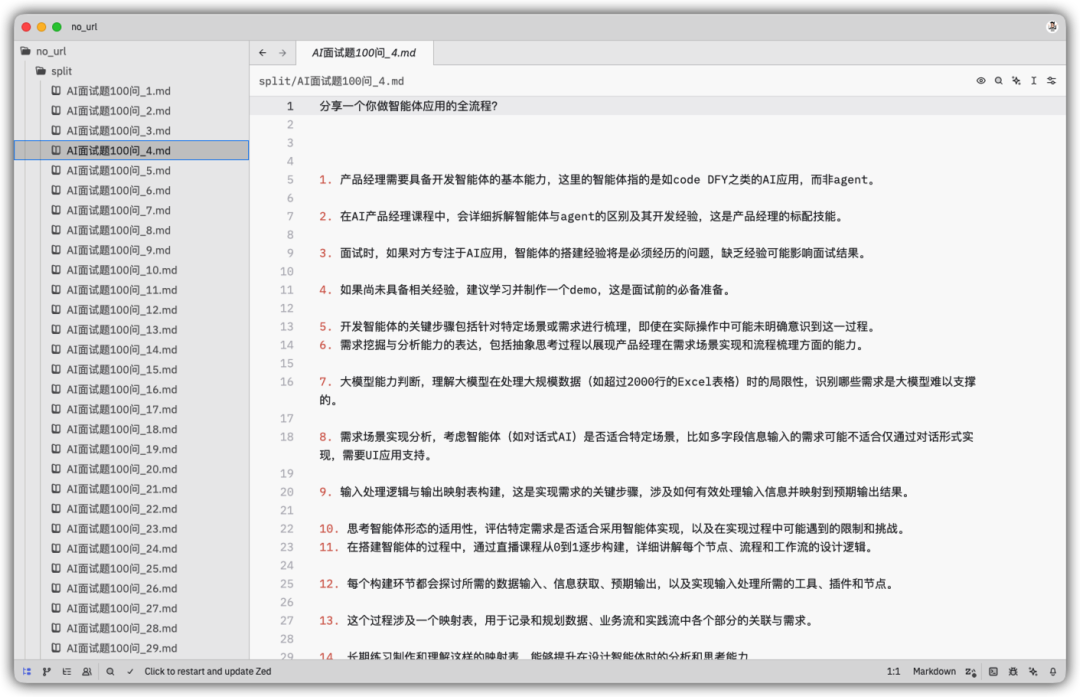Image resolution: width=1080 pixels, height=697 pixels.
Task: Open project search from status bar
Action: 111,672
